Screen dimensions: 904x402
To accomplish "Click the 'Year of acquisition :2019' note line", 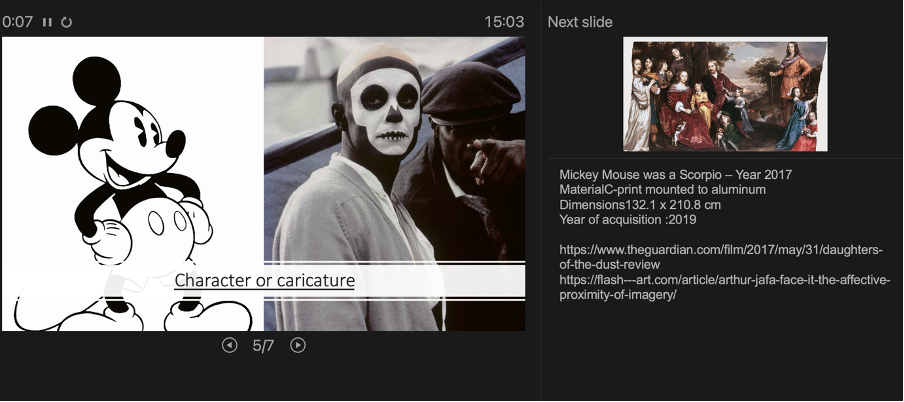I will (628, 220).
